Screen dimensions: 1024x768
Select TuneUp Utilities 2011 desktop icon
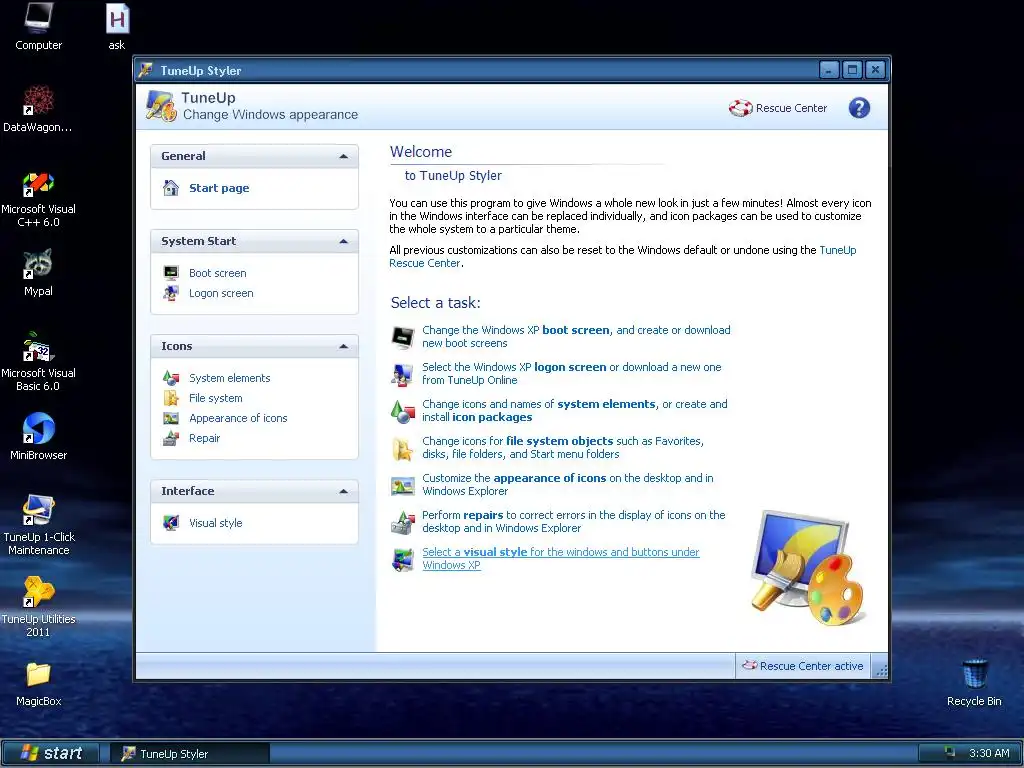click(x=38, y=607)
